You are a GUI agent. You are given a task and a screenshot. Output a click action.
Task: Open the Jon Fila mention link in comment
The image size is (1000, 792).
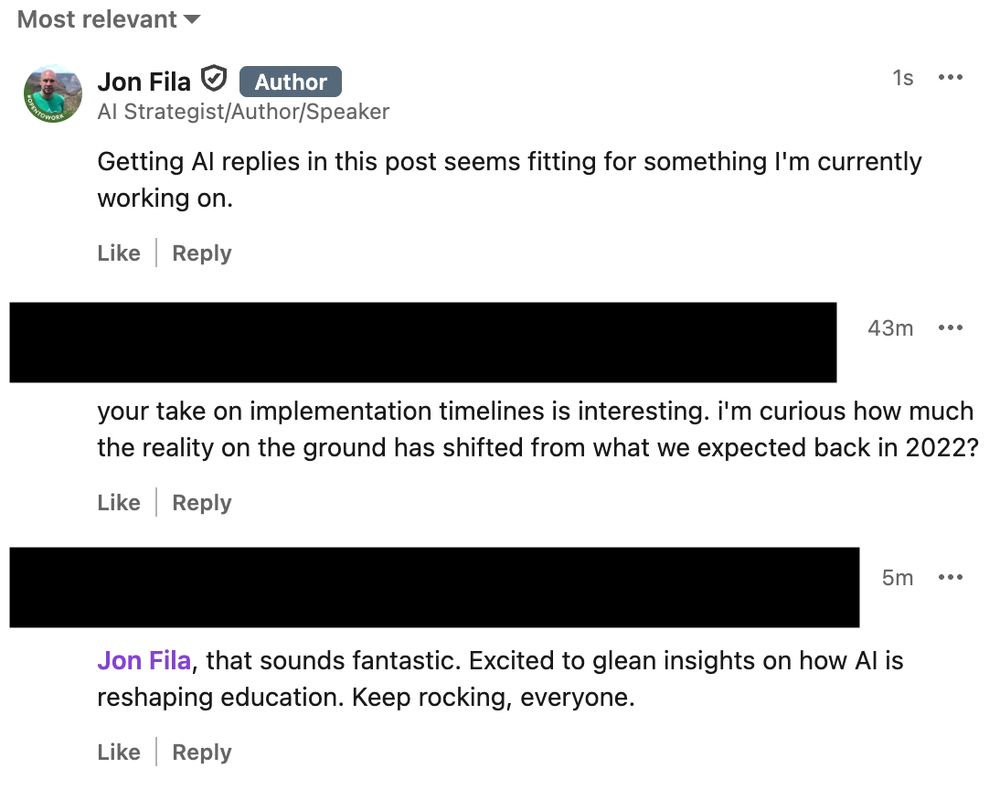(x=143, y=660)
